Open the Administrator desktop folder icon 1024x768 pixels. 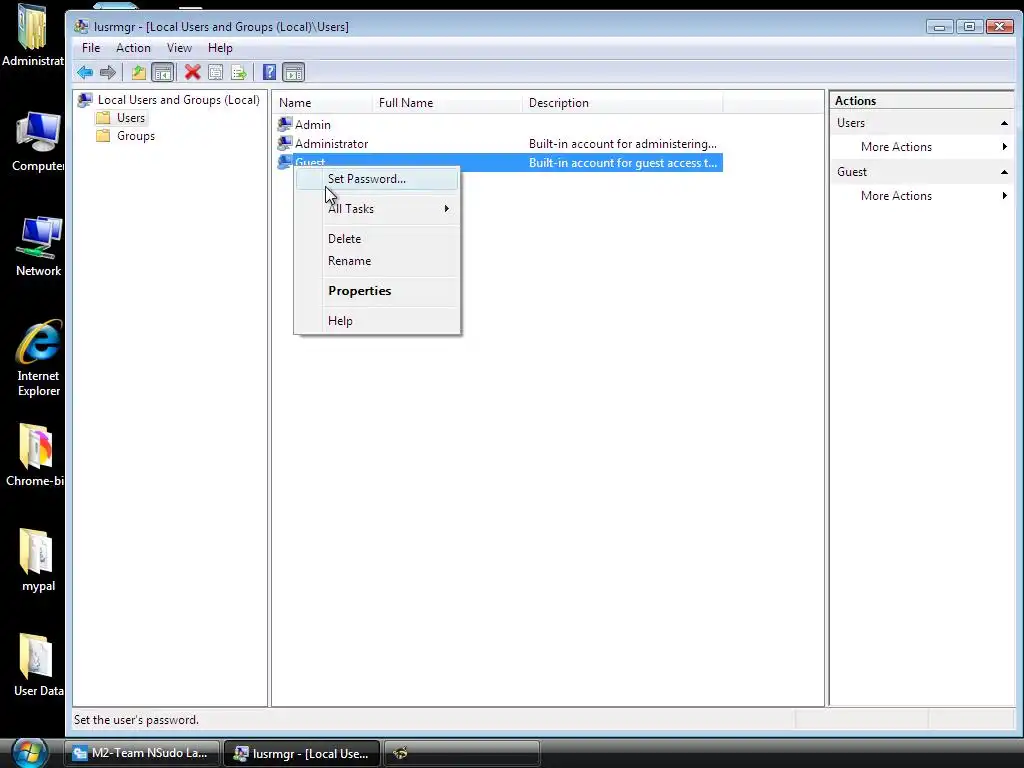pos(33,36)
